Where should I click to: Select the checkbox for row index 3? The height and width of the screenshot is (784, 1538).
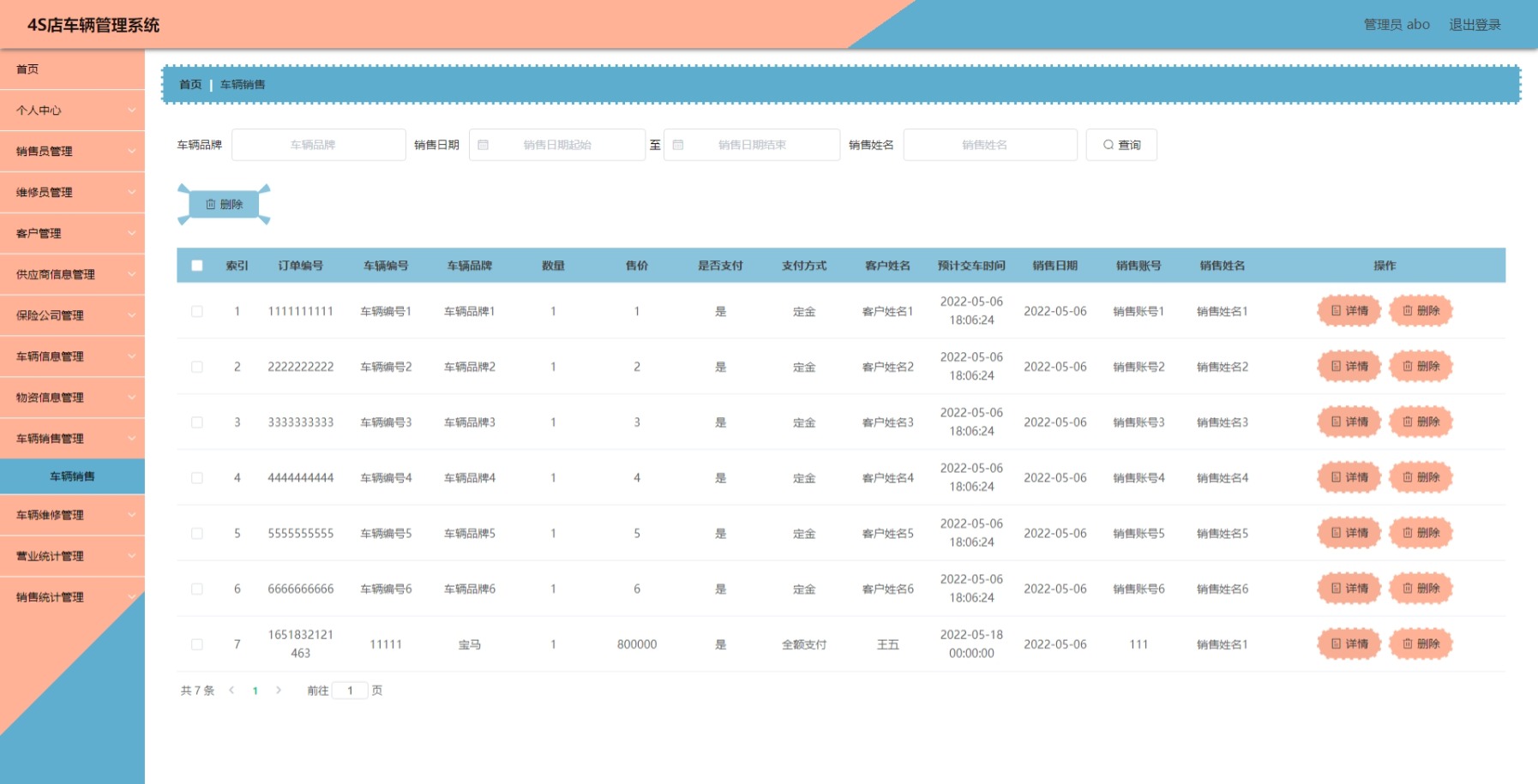point(197,422)
